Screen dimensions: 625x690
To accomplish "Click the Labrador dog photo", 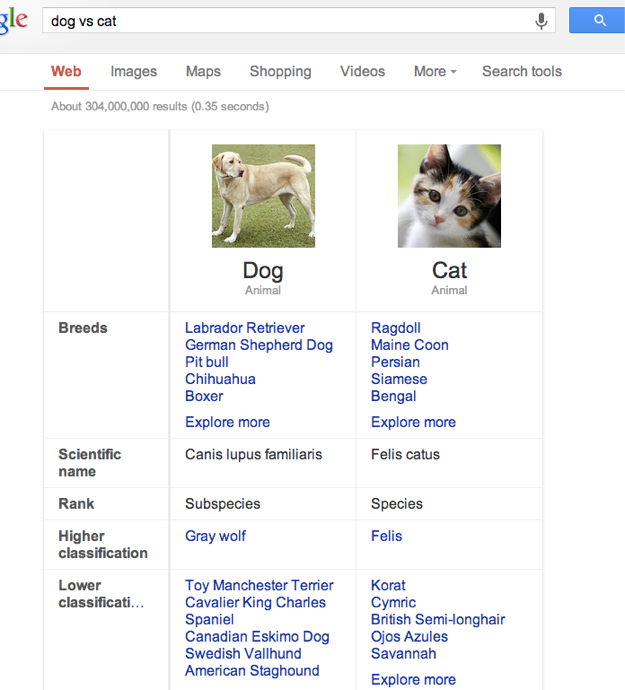I will coord(263,196).
